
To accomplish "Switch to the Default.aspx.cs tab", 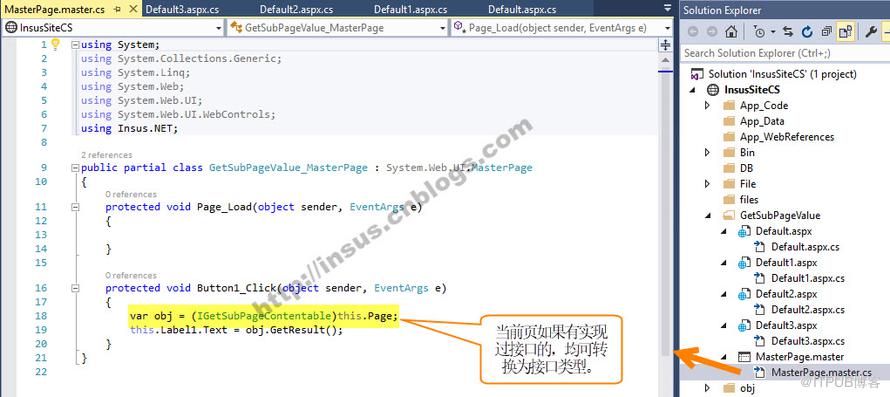I will pyautogui.click(x=522, y=10).
